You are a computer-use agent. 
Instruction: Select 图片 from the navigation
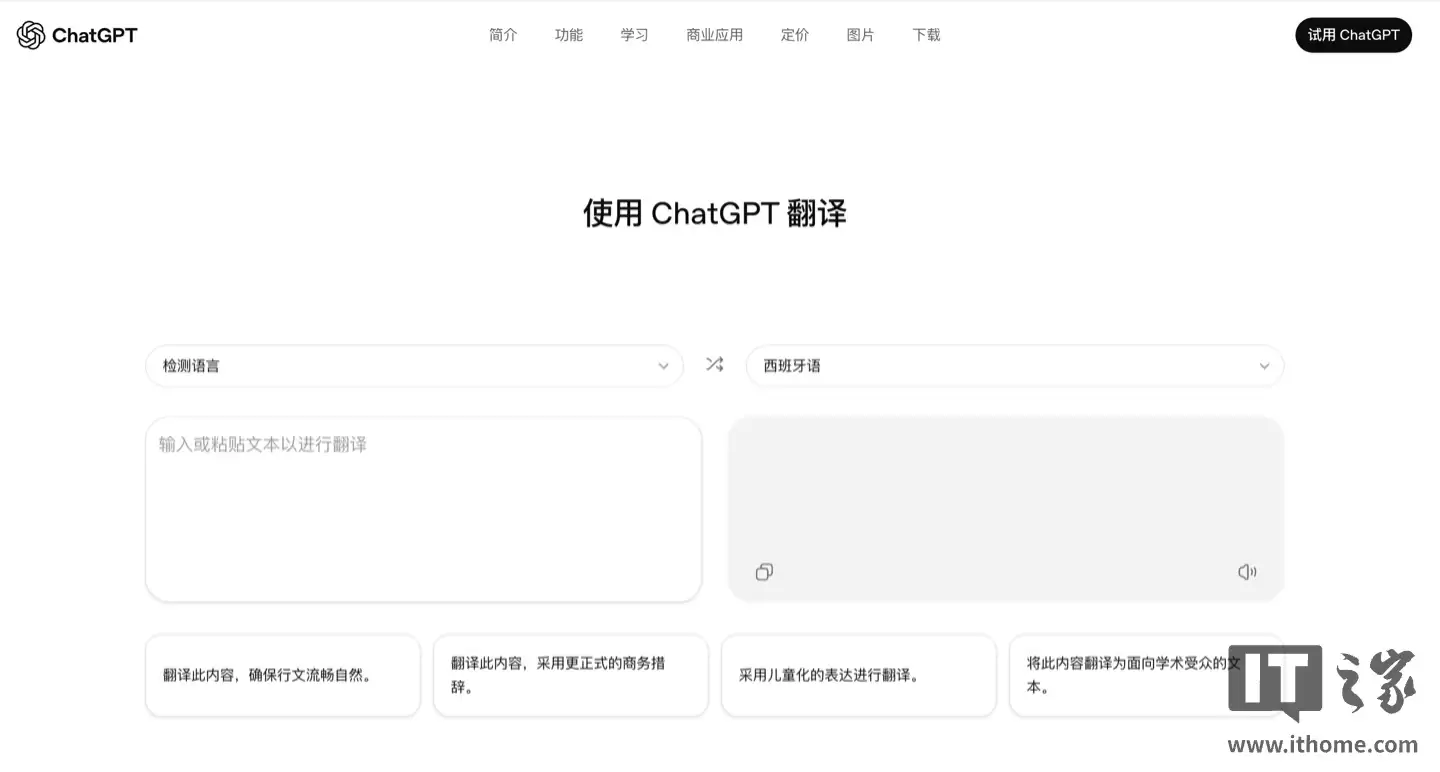point(860,34)
